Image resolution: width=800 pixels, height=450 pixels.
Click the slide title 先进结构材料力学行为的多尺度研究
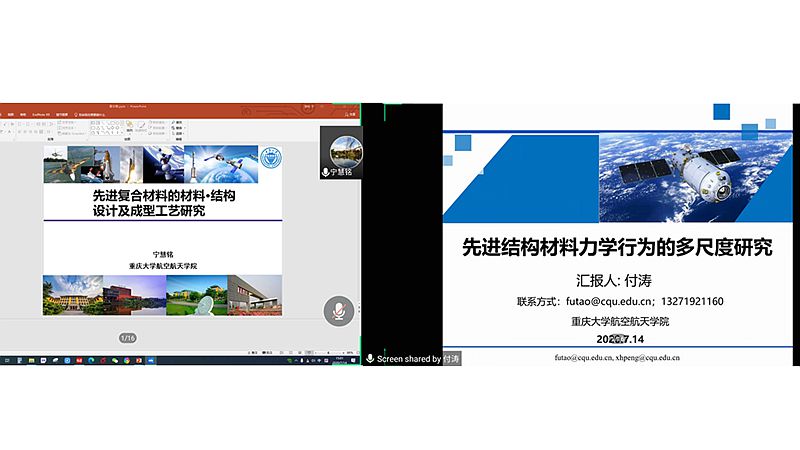click(616, 247)
